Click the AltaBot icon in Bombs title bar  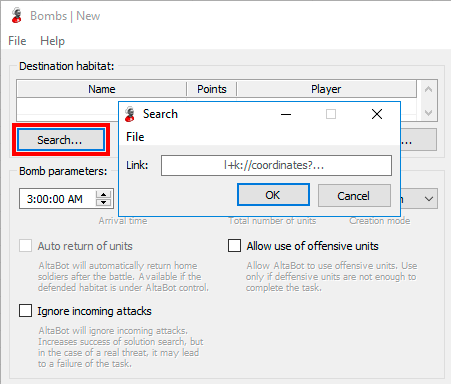tap(17, 15)
